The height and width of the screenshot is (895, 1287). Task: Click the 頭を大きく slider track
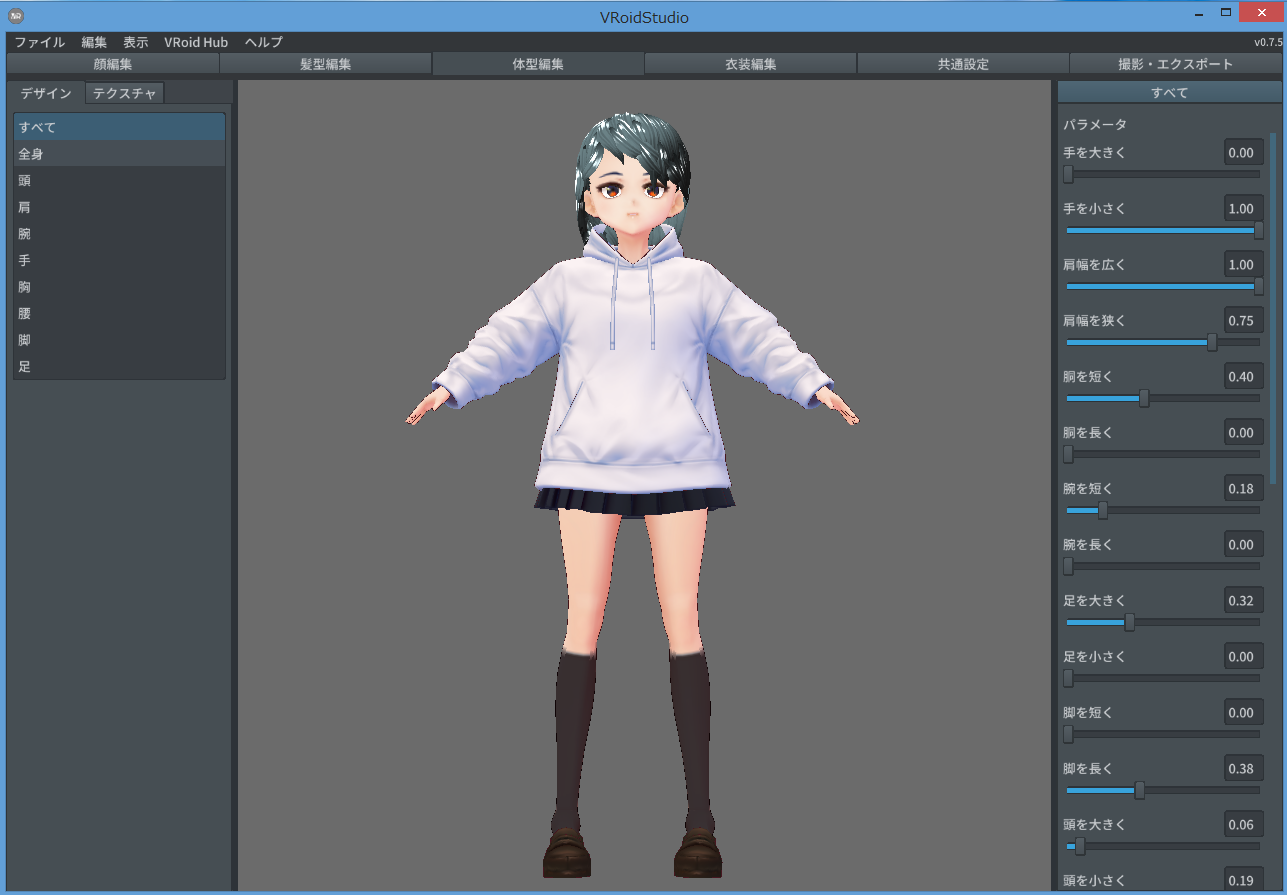click(1163, 846)
